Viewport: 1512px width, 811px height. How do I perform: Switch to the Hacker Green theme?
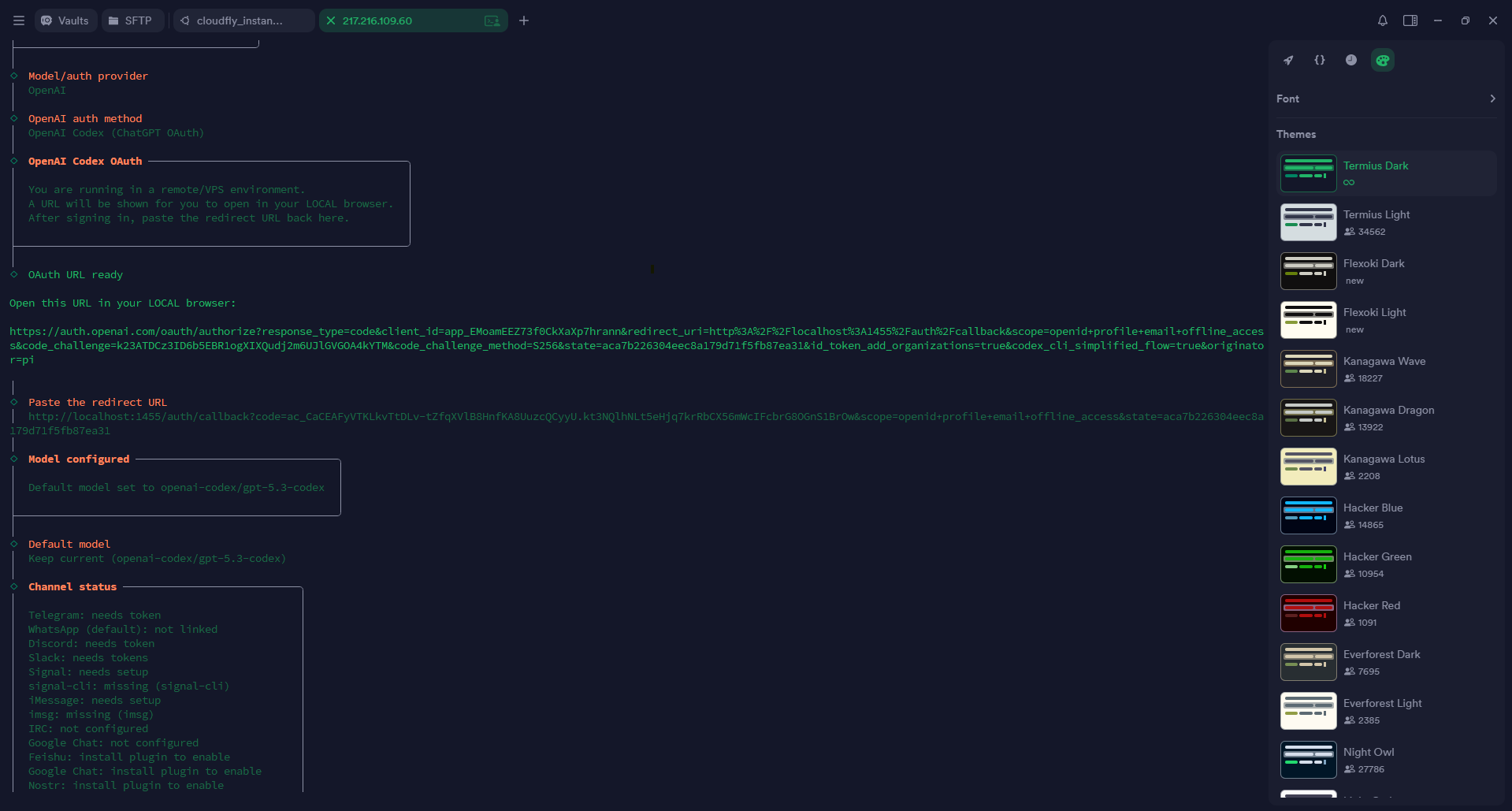(x=1386, y=564)
